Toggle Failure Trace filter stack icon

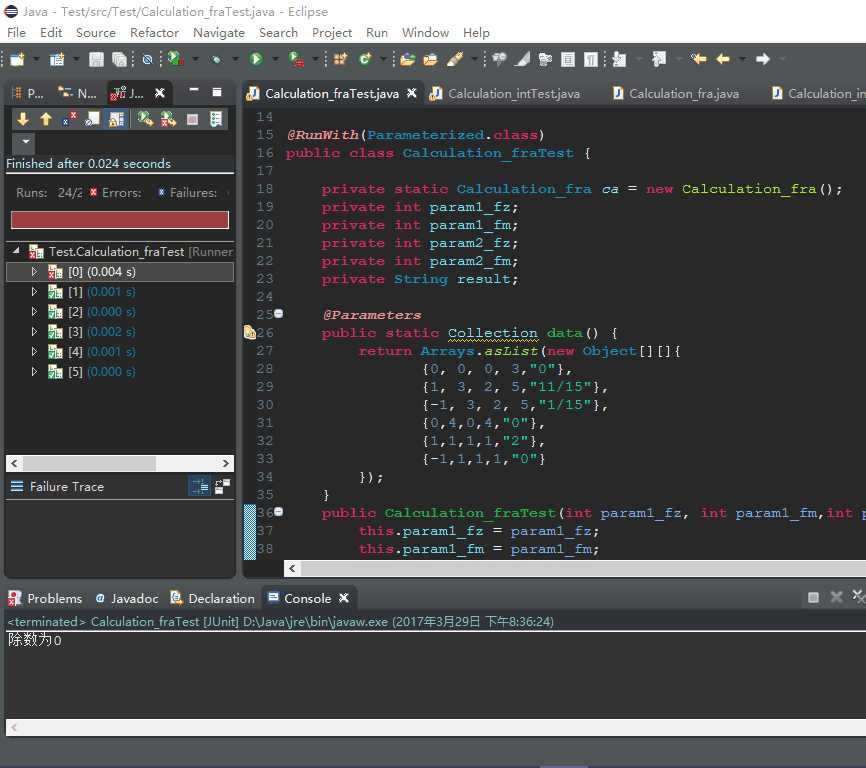click(200, 486)
